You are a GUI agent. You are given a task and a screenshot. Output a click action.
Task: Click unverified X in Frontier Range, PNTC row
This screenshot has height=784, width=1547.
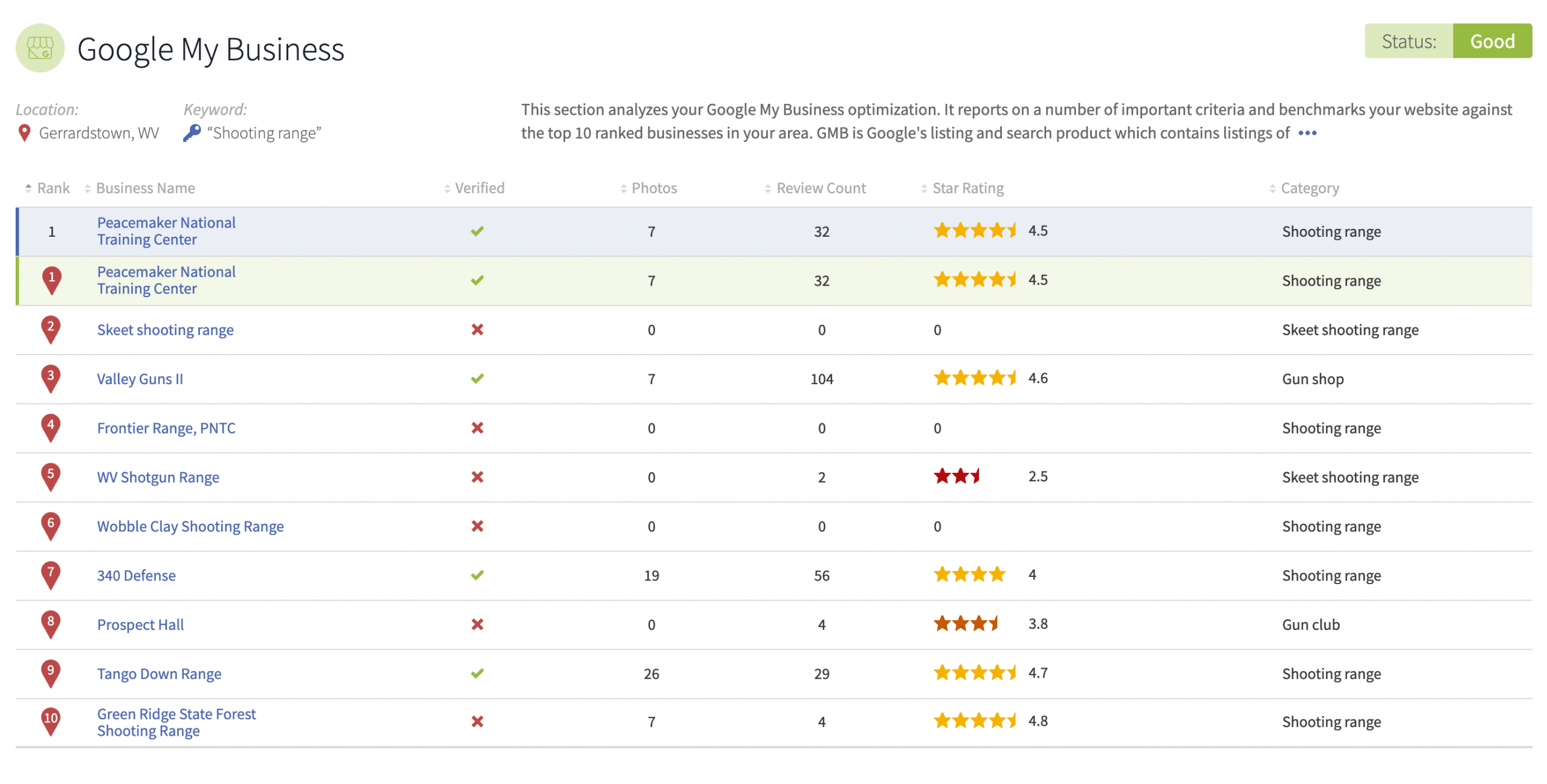477,428
